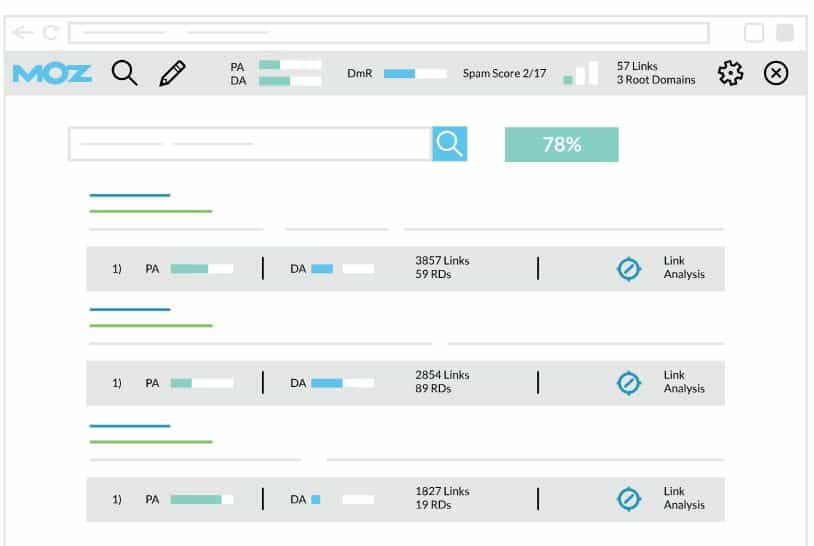
Task: Reload the page using the browser refresh icon
Action: [x=49, y=33]
